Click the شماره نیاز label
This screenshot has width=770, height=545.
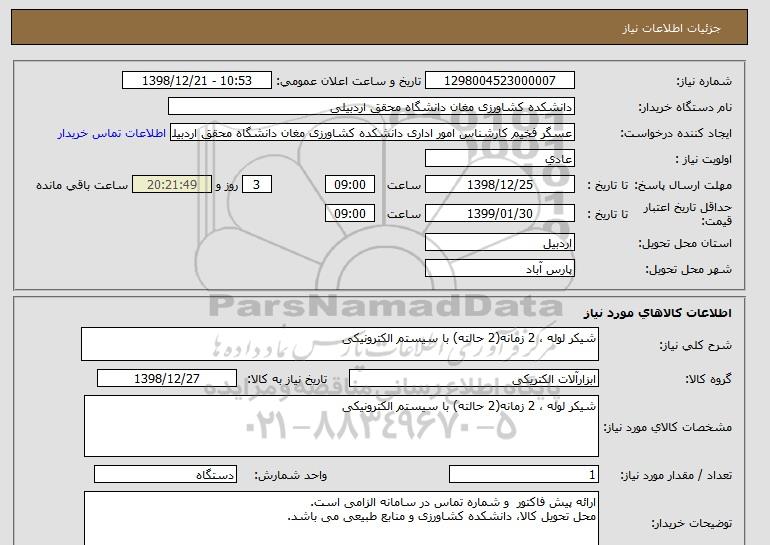704,81
